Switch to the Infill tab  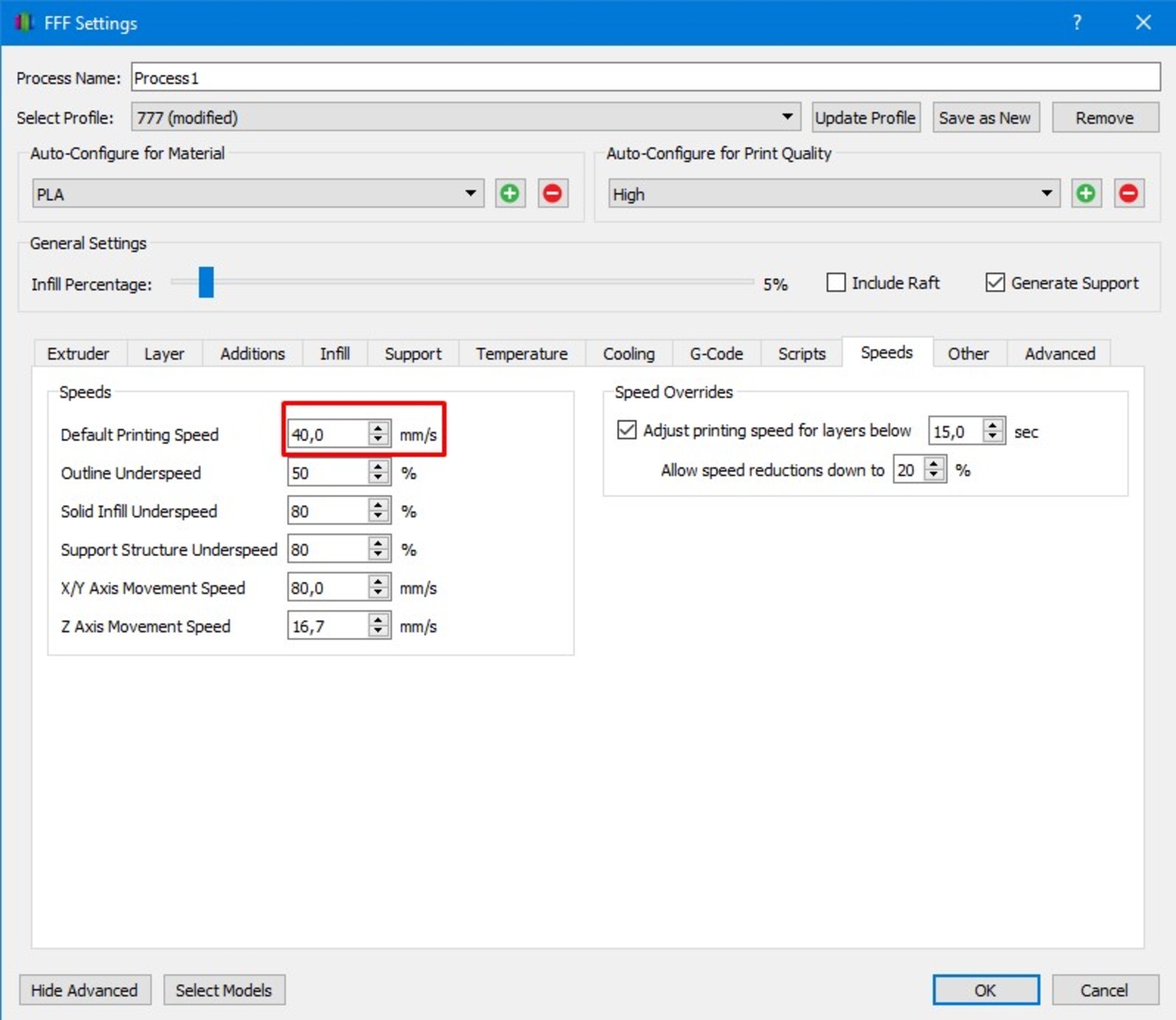point(335,354)
